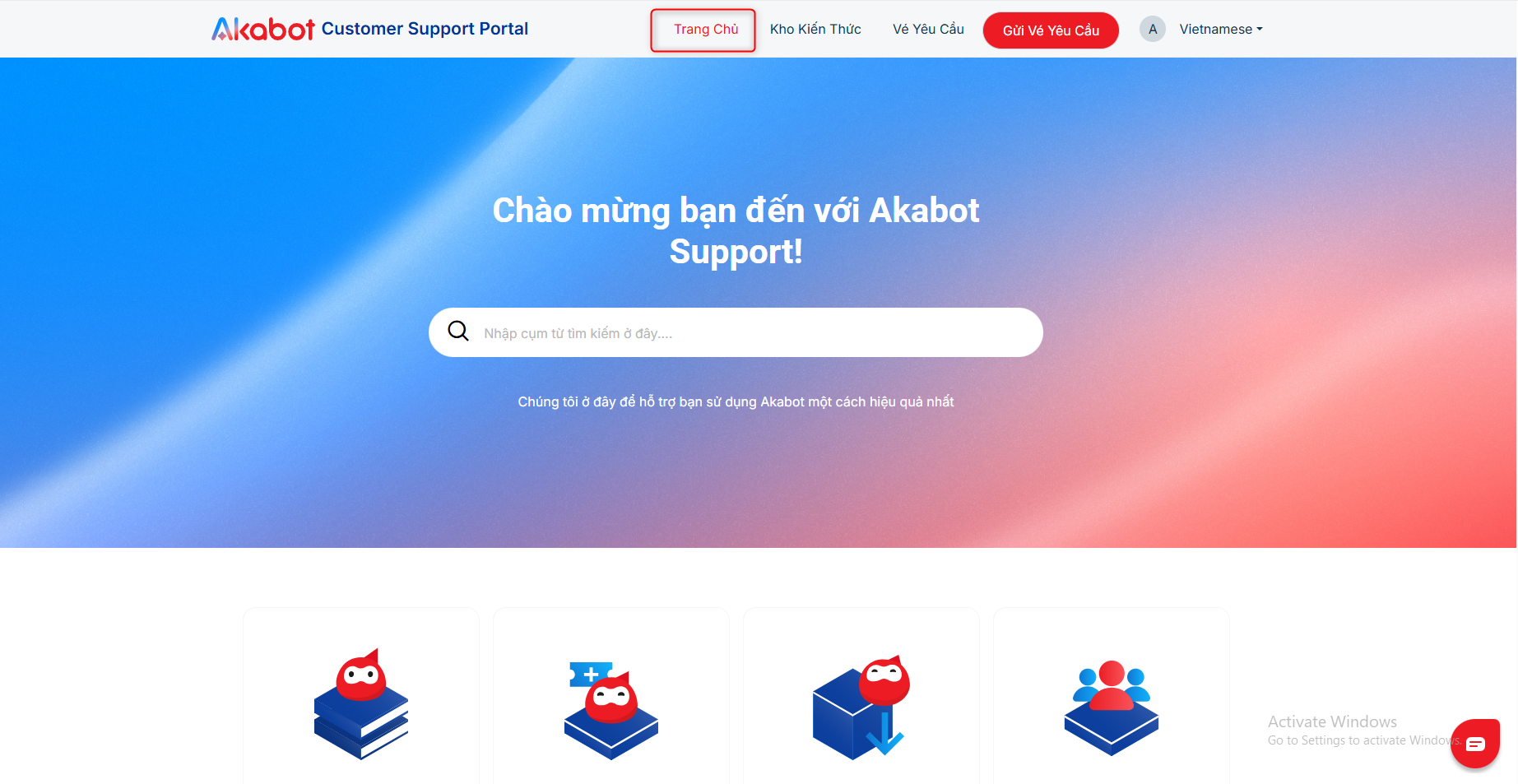Open the books knowledge base card icon

click(361, 704)
